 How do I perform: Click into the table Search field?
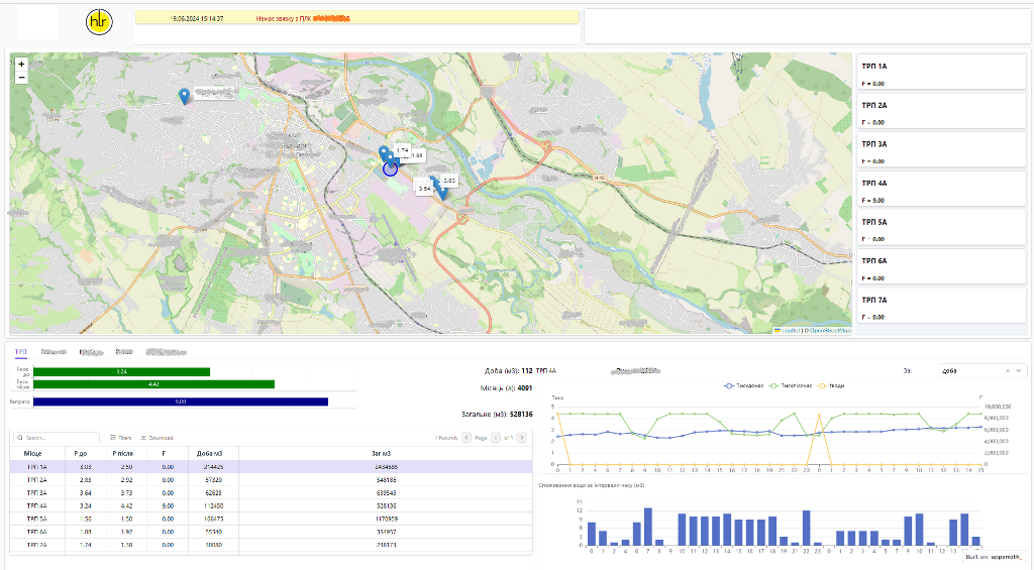click(57, 437)
